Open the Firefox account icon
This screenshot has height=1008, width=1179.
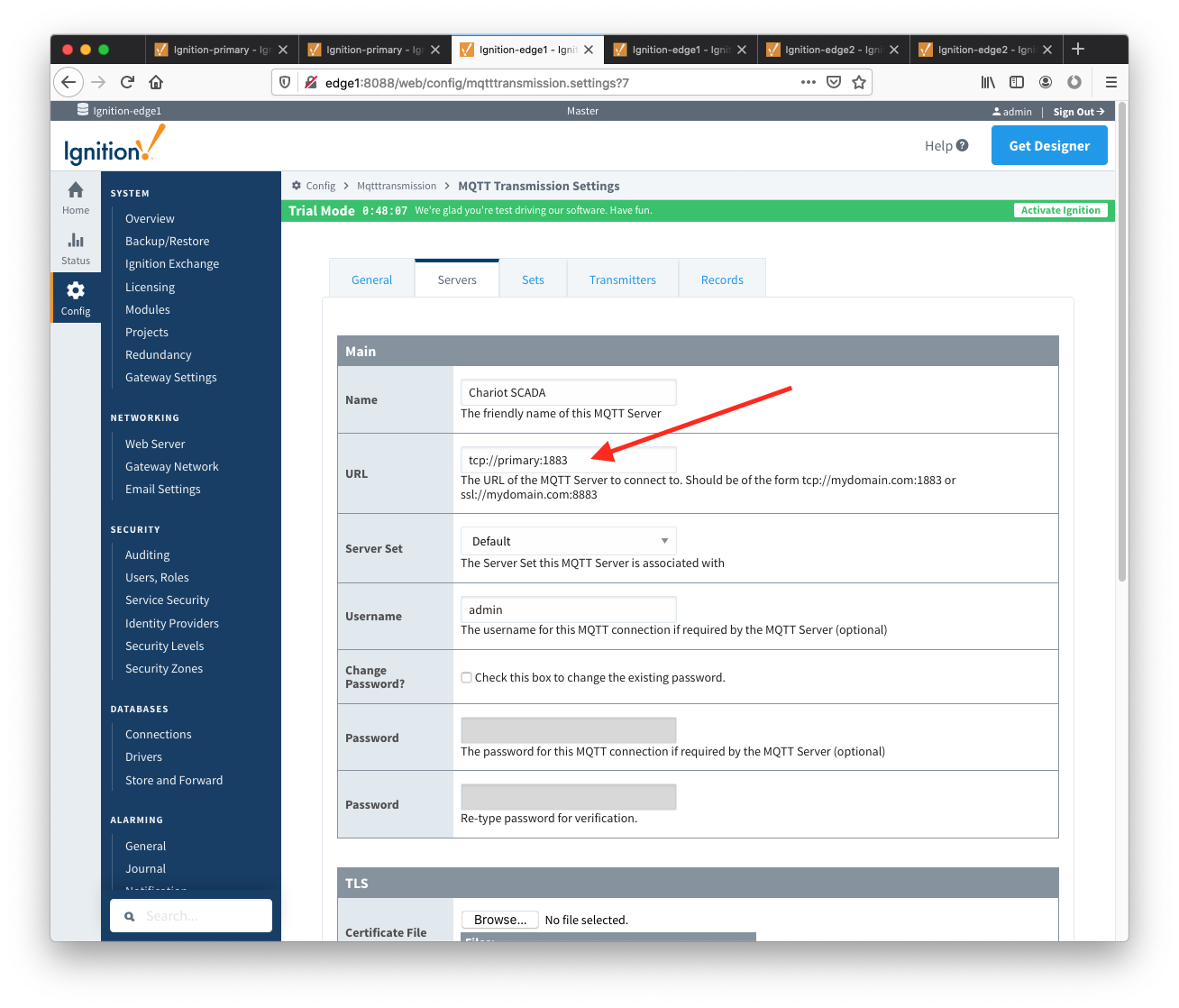[x=1046, y=82]
